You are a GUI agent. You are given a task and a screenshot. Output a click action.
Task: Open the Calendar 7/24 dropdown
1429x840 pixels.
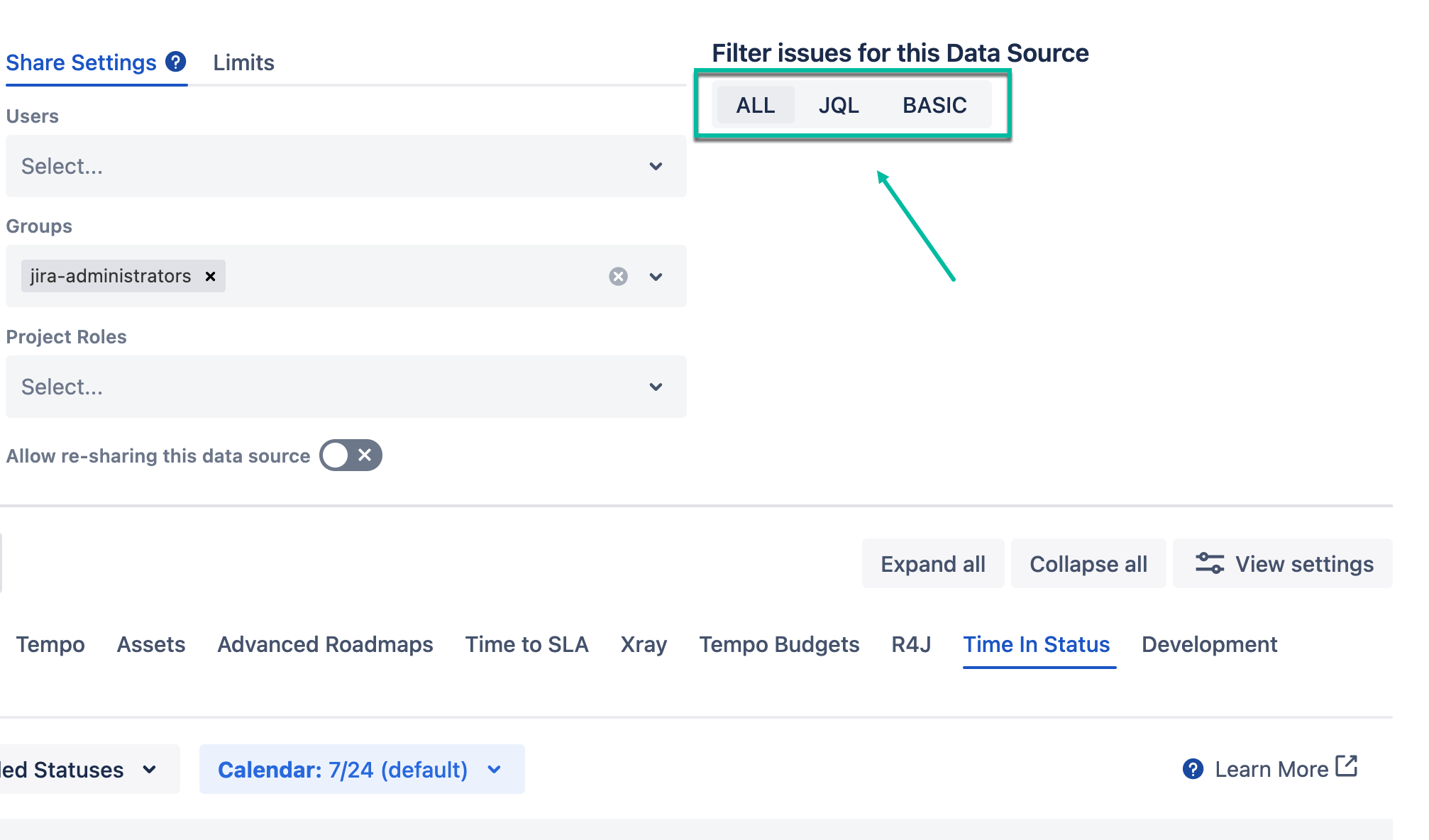pyautogui.click(x=493, y=769)
